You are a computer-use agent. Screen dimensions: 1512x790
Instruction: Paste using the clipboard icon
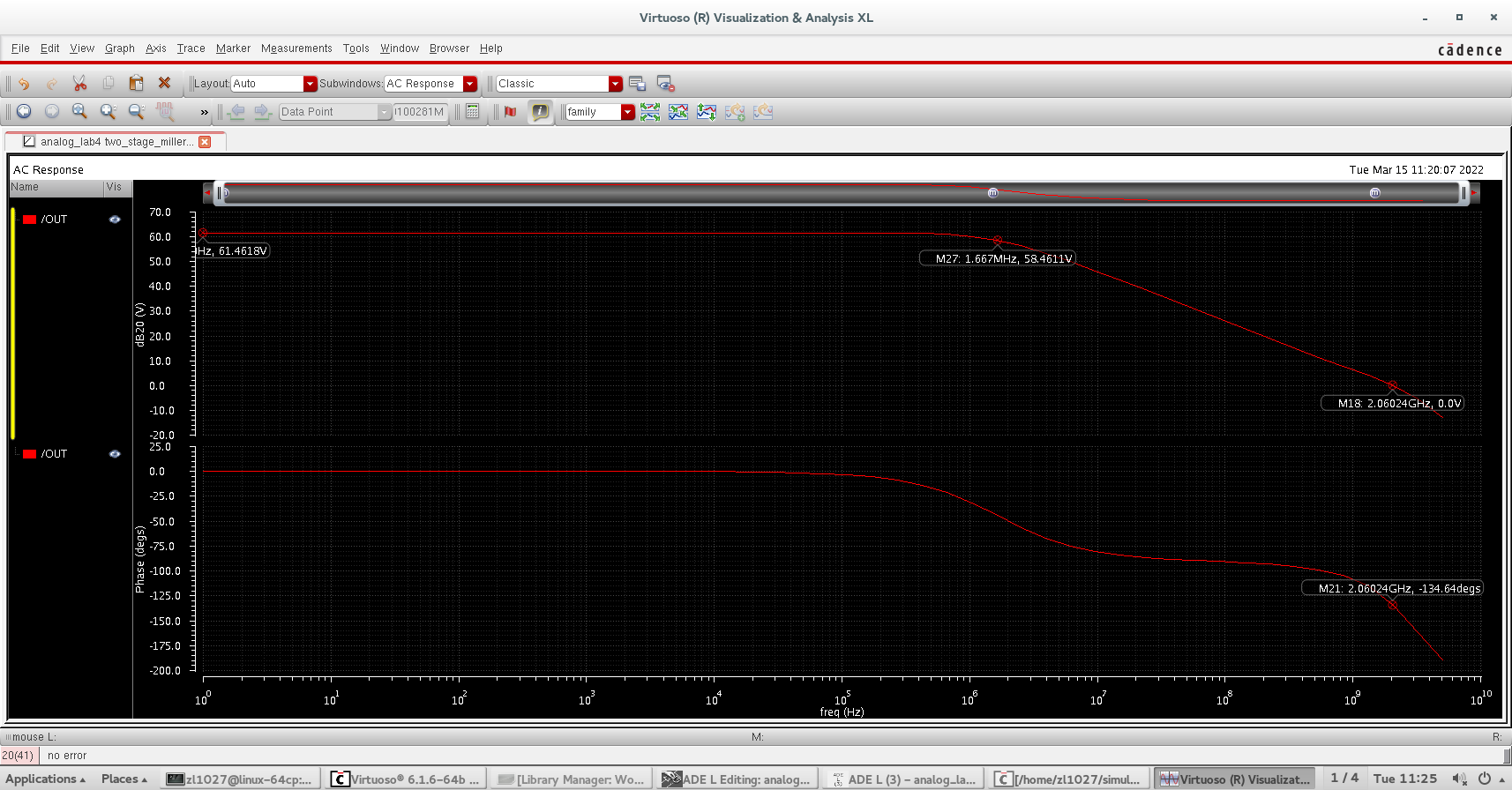pyautogui.click(x=136, y=83)
